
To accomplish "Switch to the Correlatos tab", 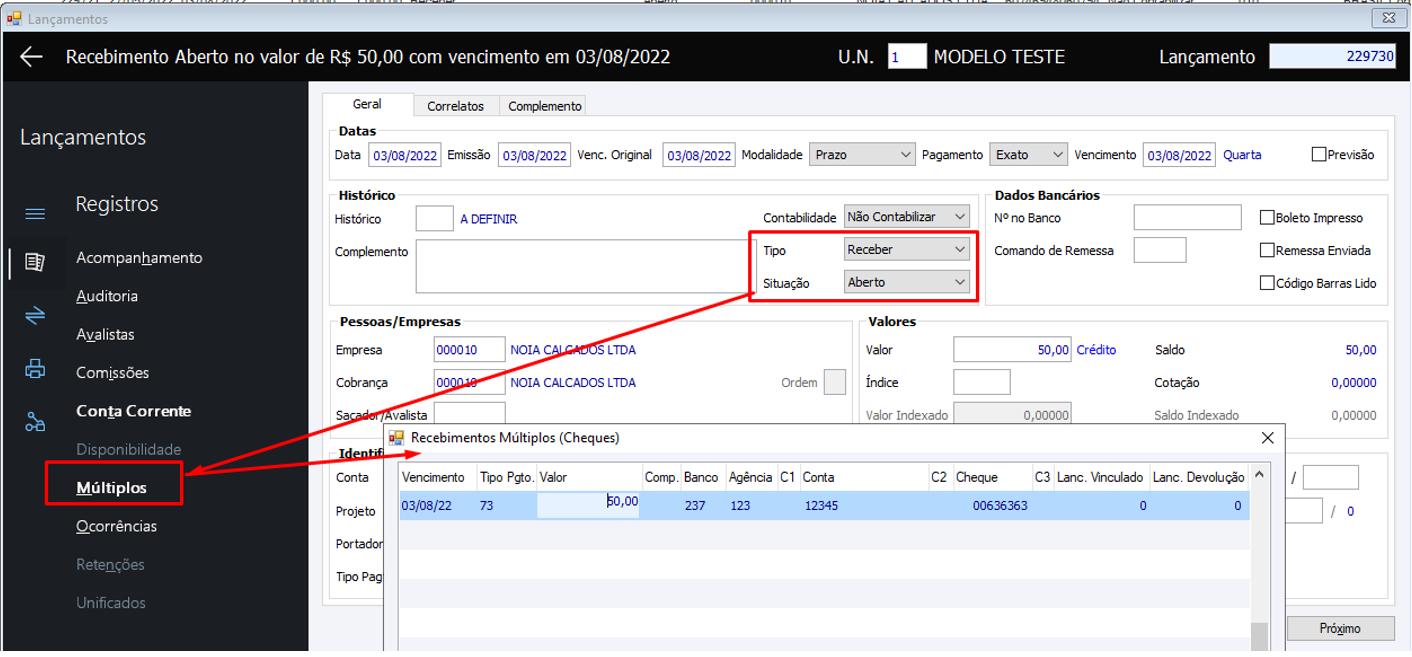I will (x=455, y=106).
